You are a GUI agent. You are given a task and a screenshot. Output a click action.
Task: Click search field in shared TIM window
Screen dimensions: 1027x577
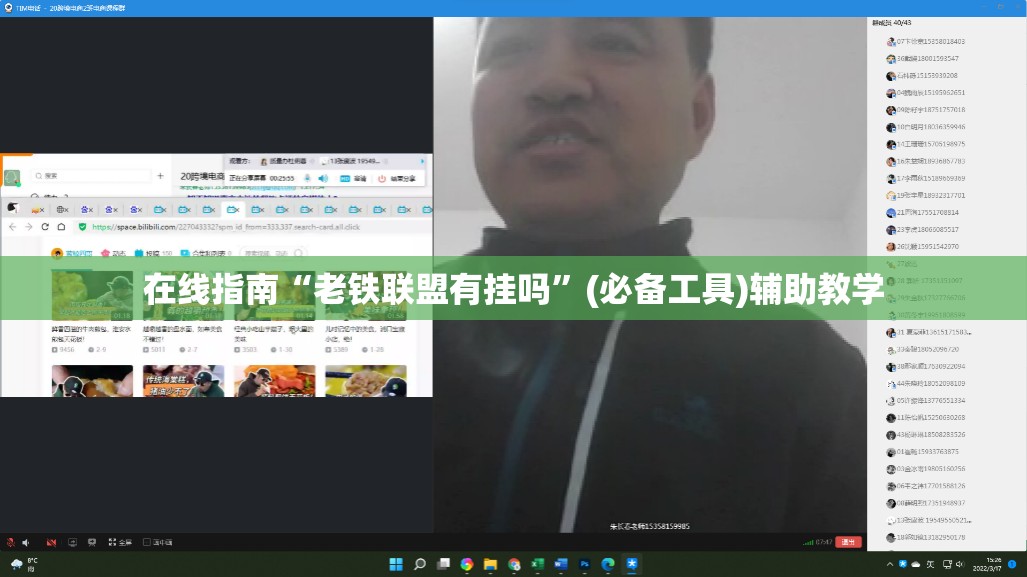(x=91, y=176)
